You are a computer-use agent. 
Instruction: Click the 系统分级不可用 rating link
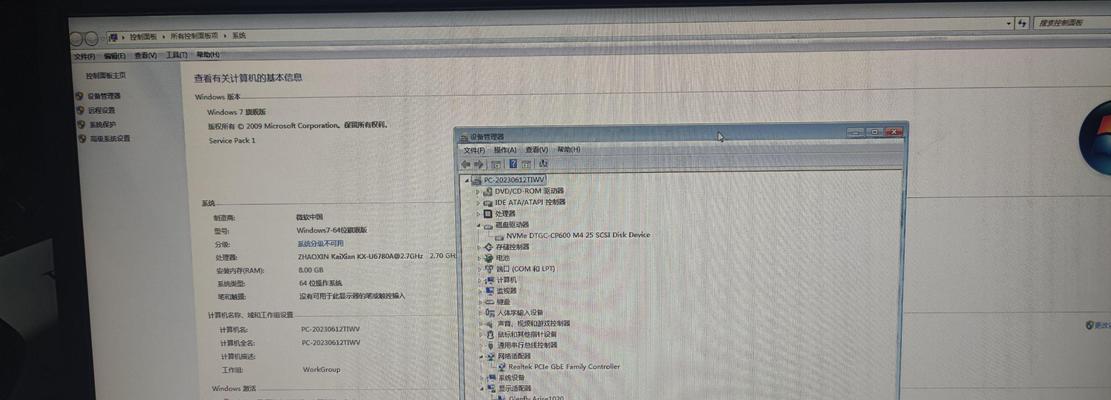320,244
